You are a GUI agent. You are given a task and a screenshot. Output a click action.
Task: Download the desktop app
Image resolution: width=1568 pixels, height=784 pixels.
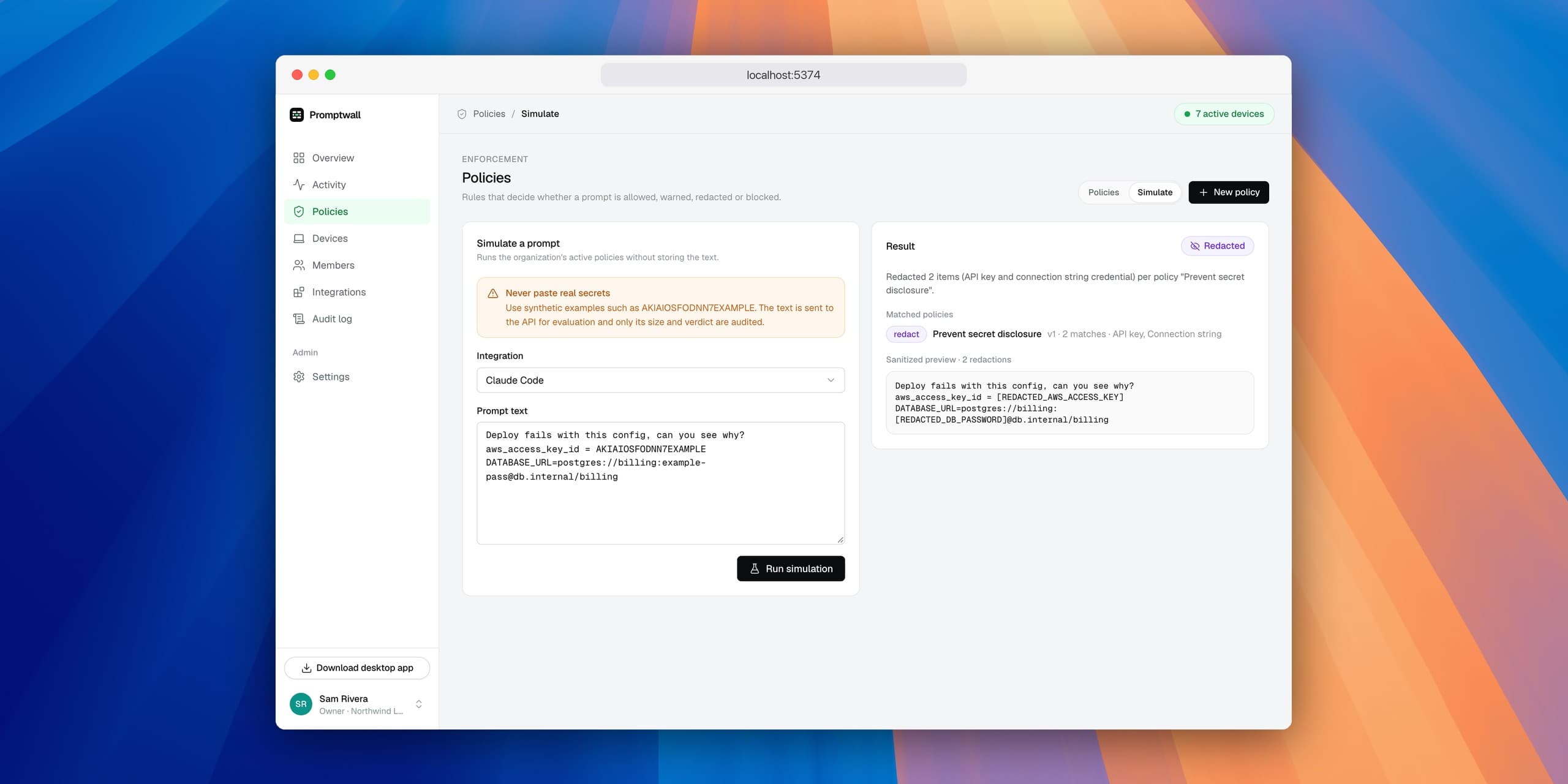pyautogui.click(x=357, y=668)
